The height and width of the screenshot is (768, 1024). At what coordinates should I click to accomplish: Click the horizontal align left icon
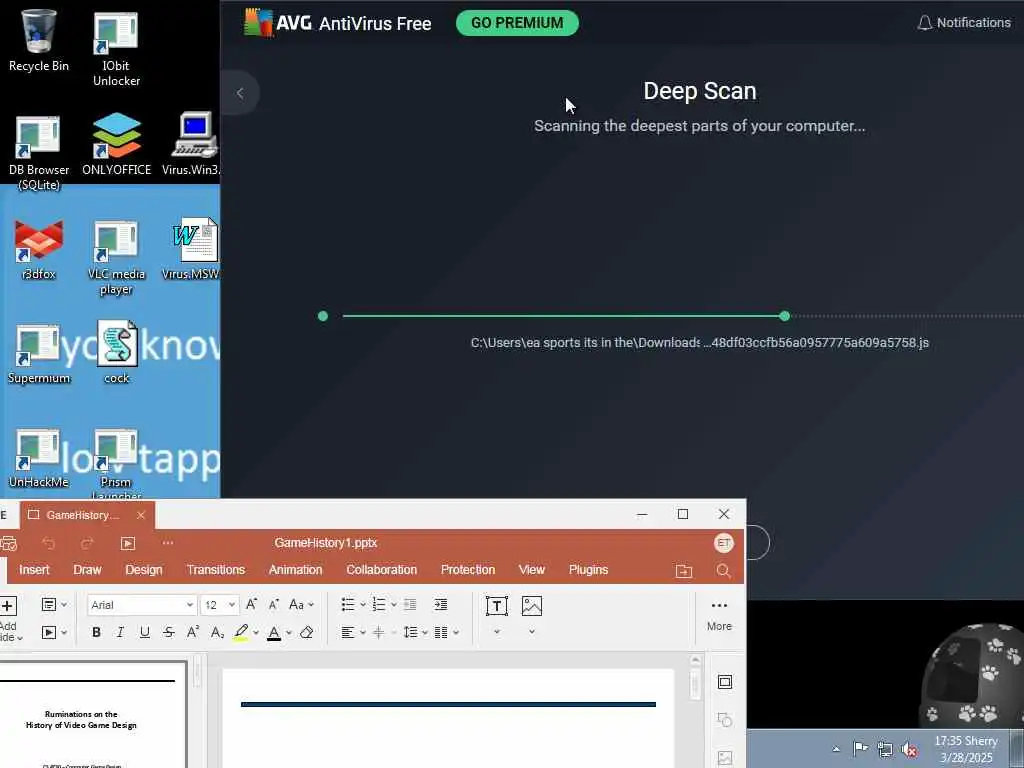[x=348, y=632]
